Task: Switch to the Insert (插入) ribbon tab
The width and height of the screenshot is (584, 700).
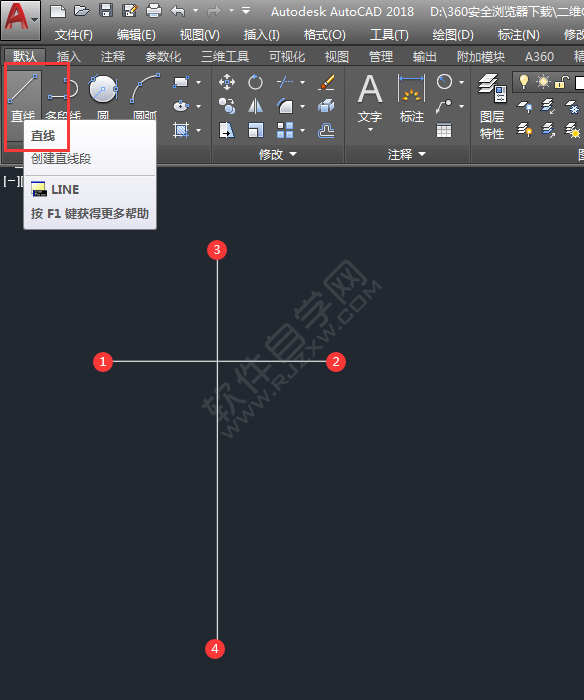Action: (x=68, y=57)
